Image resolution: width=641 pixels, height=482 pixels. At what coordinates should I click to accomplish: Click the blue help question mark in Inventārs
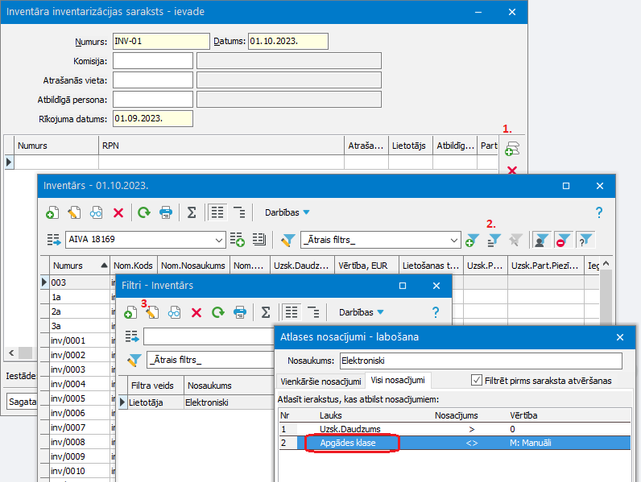(x=599, y=212)
